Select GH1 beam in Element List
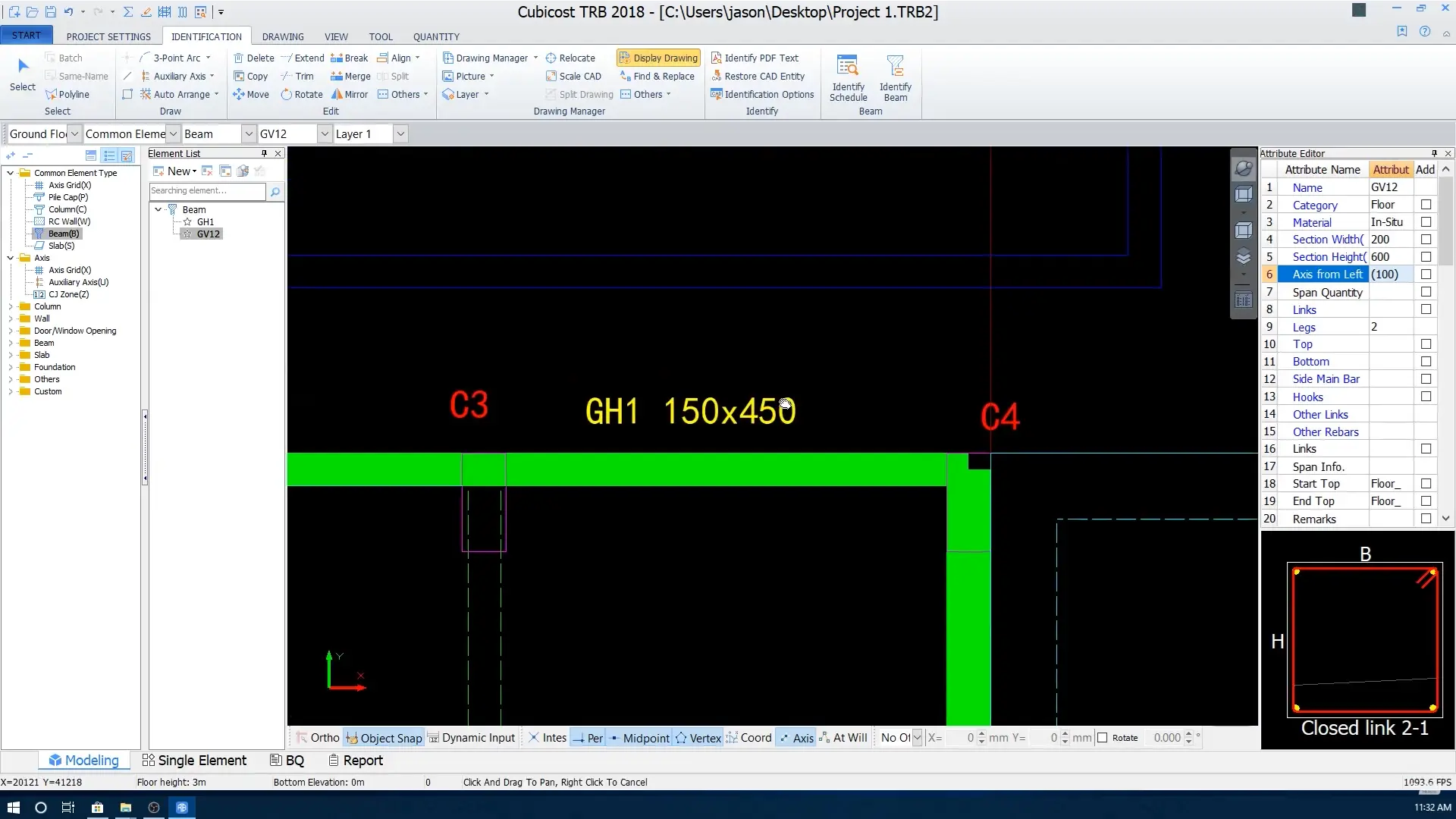Screen dimensions: 1456x819 206,222
